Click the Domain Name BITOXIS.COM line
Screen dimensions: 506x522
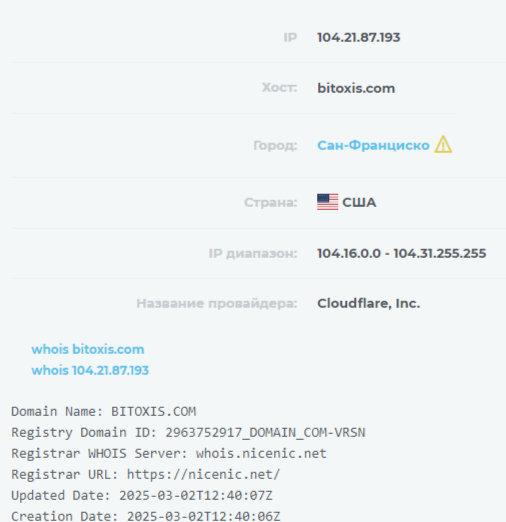click(104, 412)
